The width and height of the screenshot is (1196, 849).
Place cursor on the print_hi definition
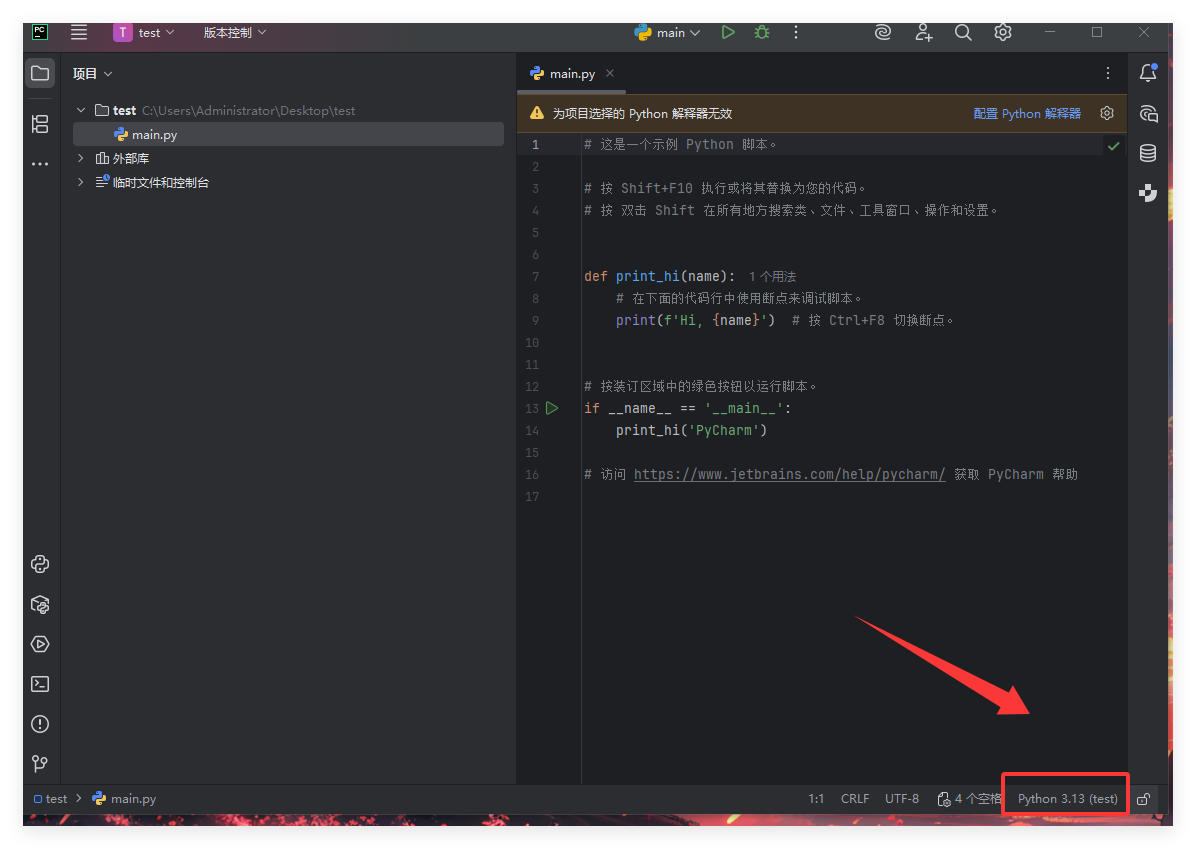click(648, 276)
